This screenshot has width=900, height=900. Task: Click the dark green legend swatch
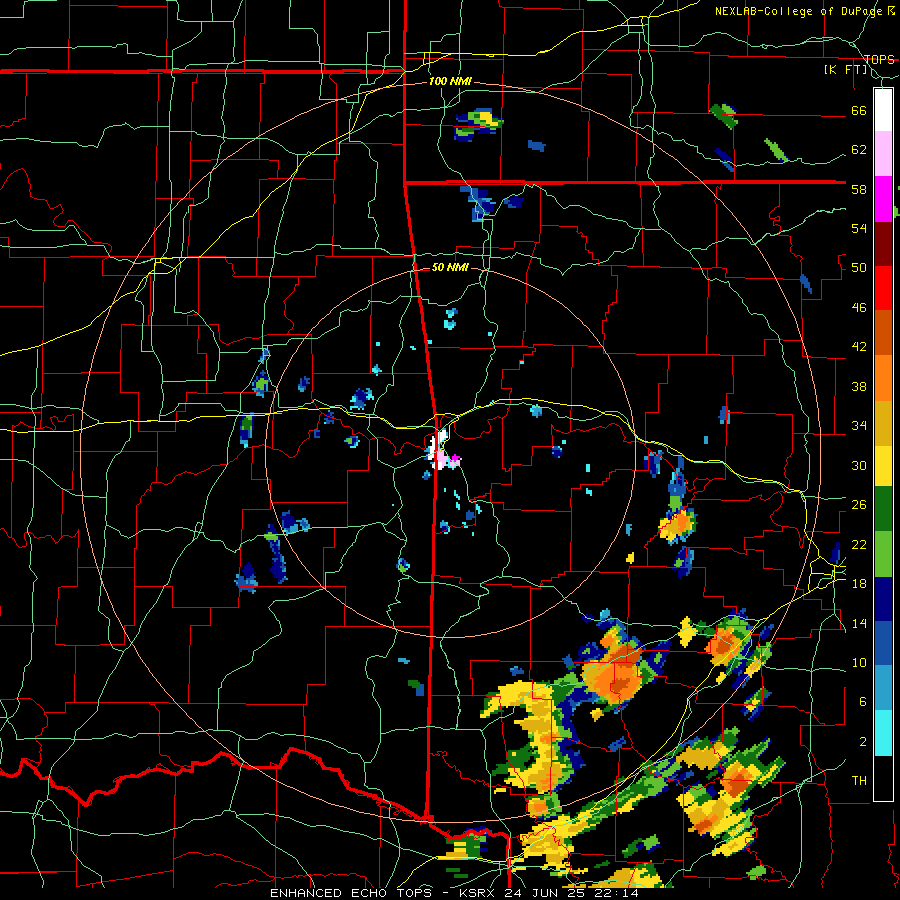(x=883, y=509)
